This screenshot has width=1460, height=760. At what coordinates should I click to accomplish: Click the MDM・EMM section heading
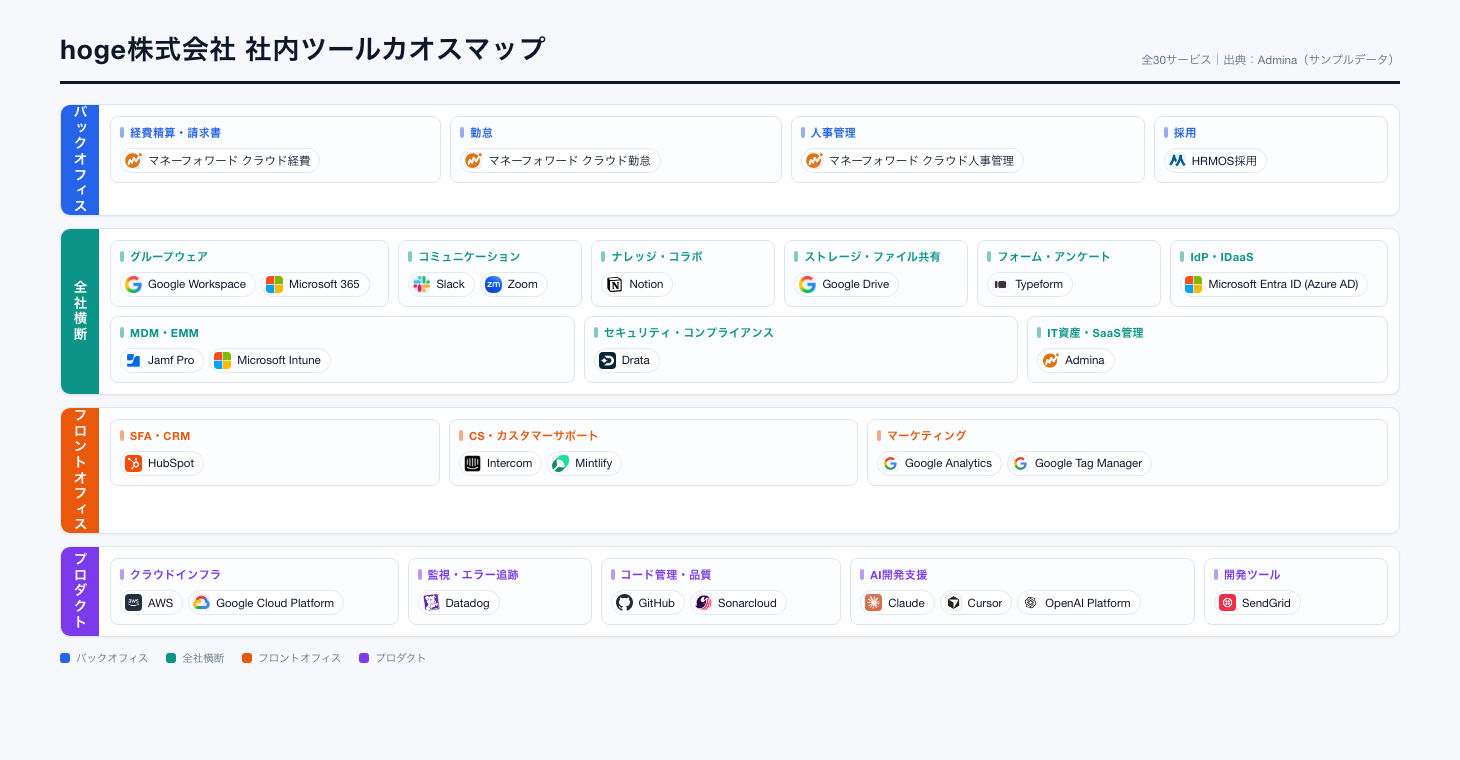tap(164, 333)
